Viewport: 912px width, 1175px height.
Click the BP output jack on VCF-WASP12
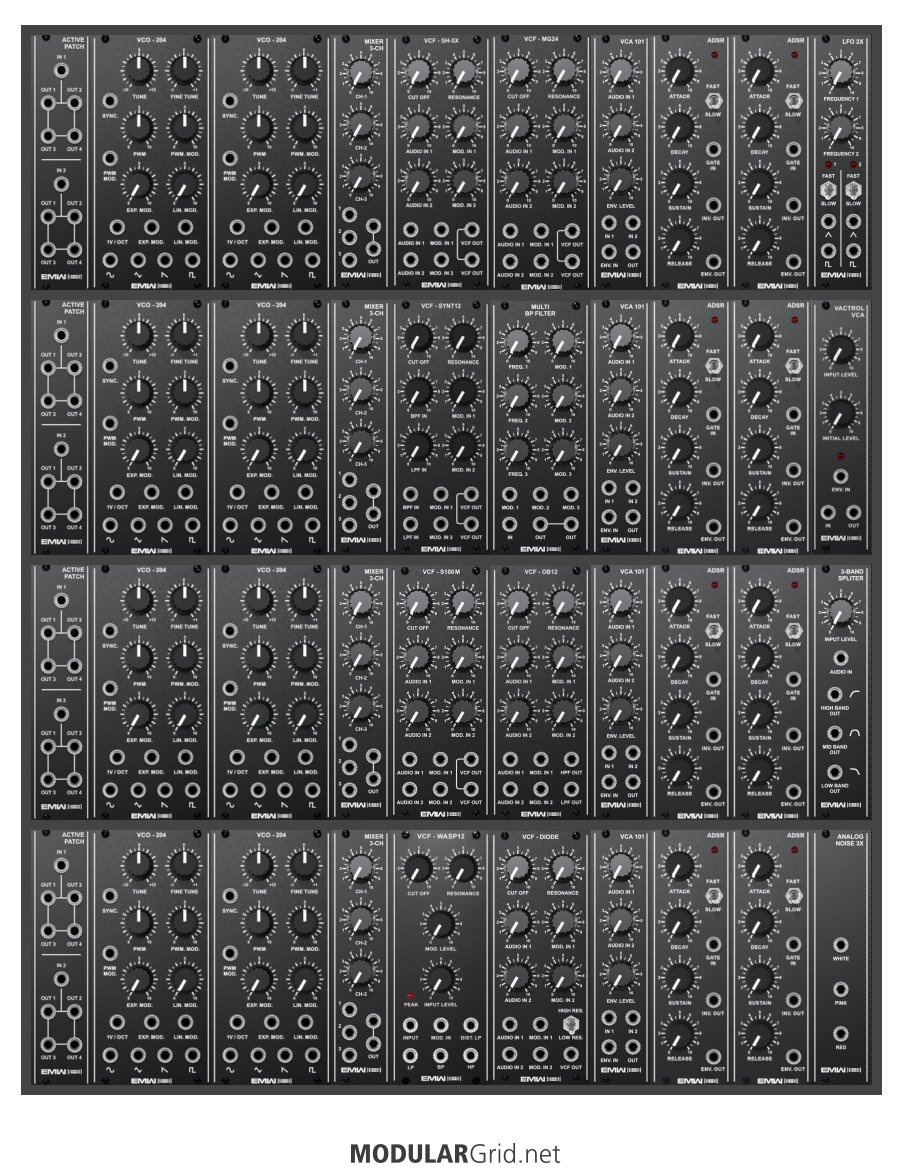(x=441, y=1055)
